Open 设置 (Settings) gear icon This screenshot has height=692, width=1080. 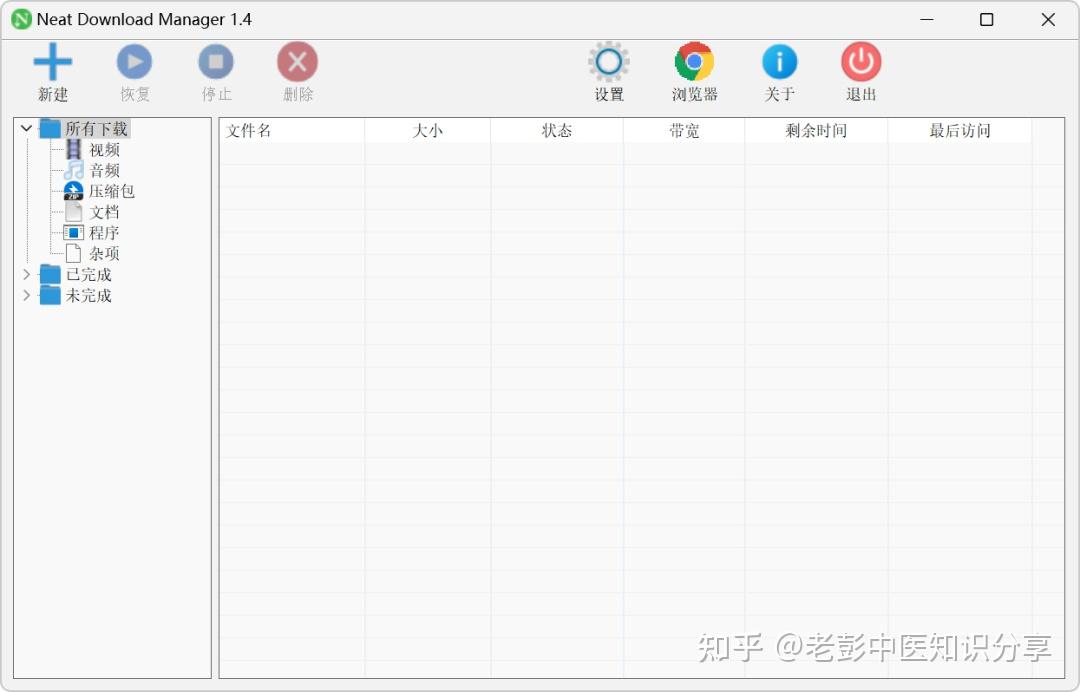point(609,62)
